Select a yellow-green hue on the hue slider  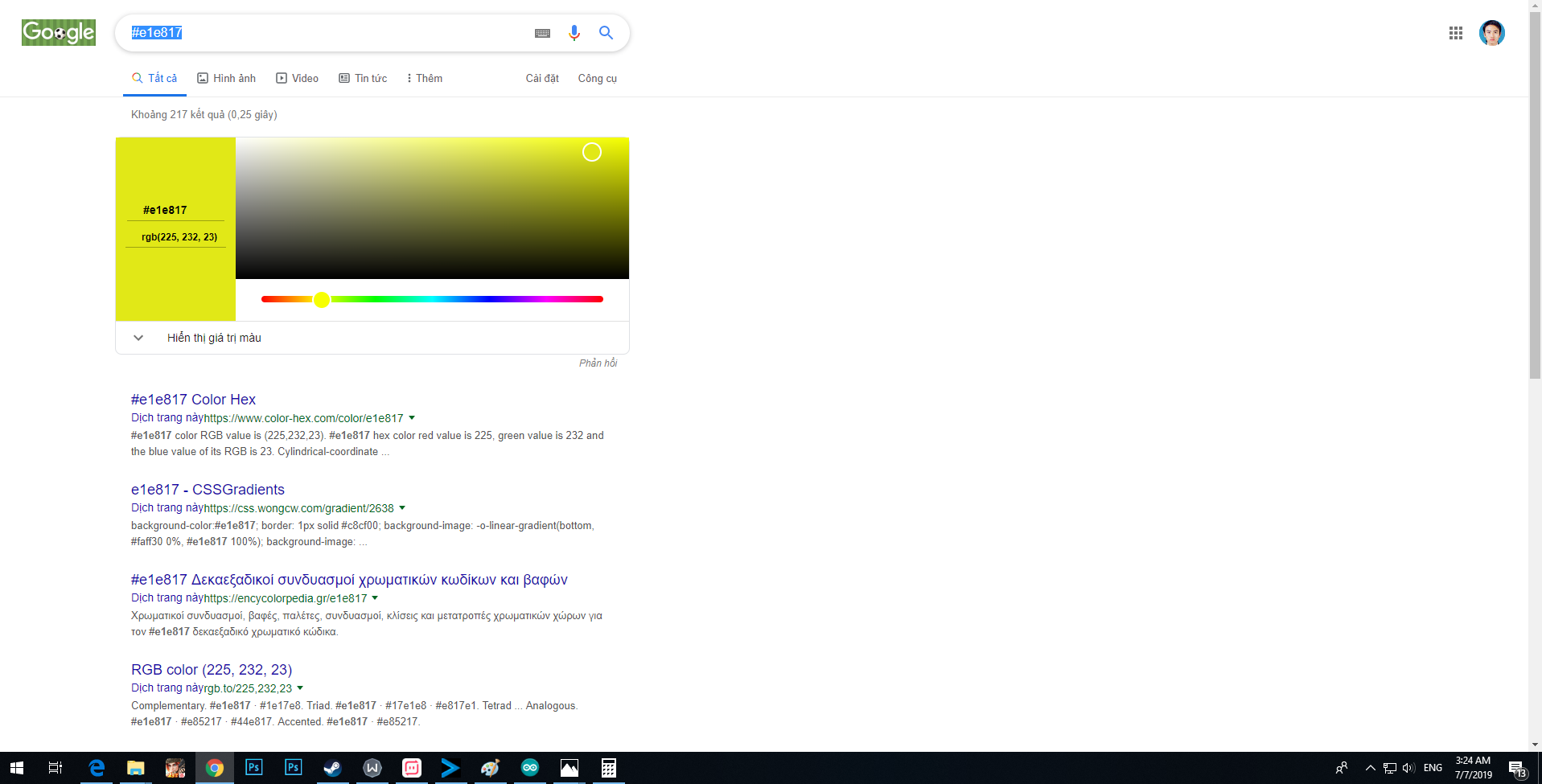(346, 298)
